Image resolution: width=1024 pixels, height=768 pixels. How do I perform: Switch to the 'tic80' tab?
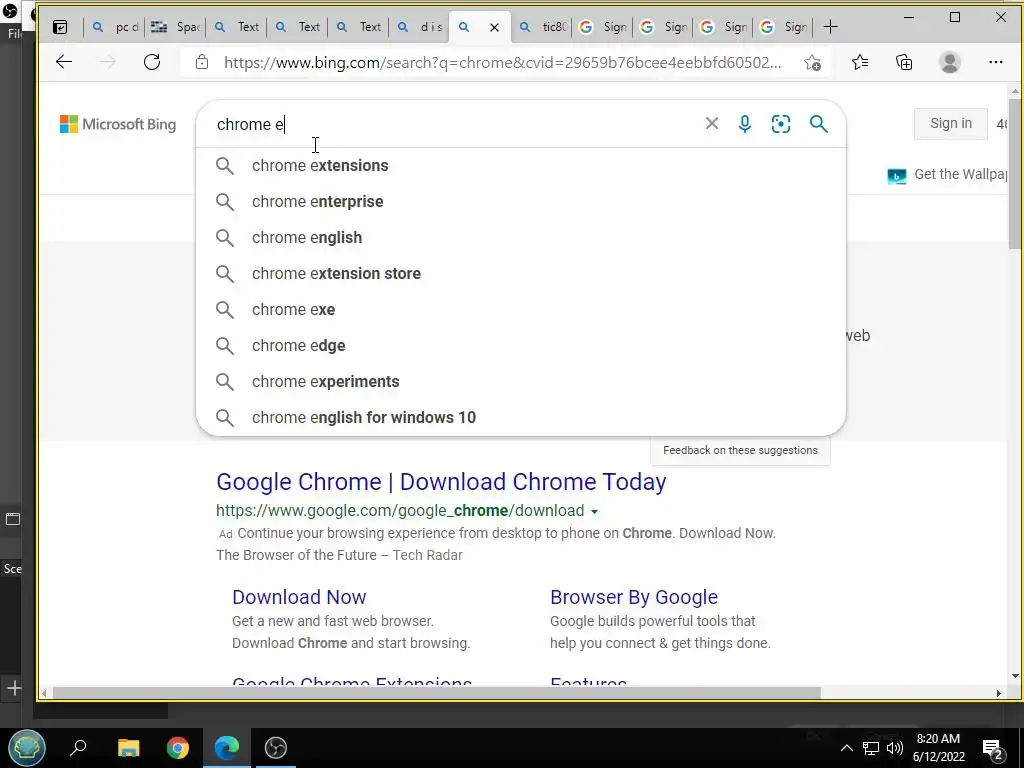543,27
